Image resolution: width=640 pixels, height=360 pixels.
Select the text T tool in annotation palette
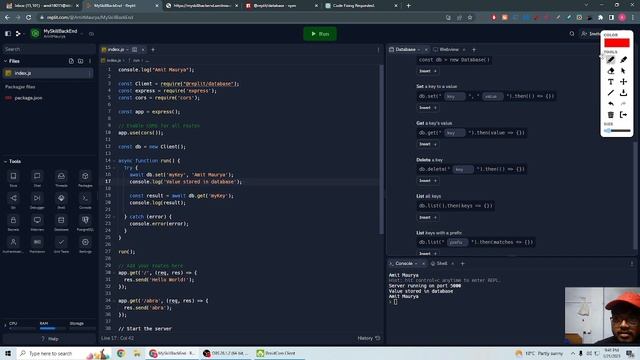tap(610, 82)
